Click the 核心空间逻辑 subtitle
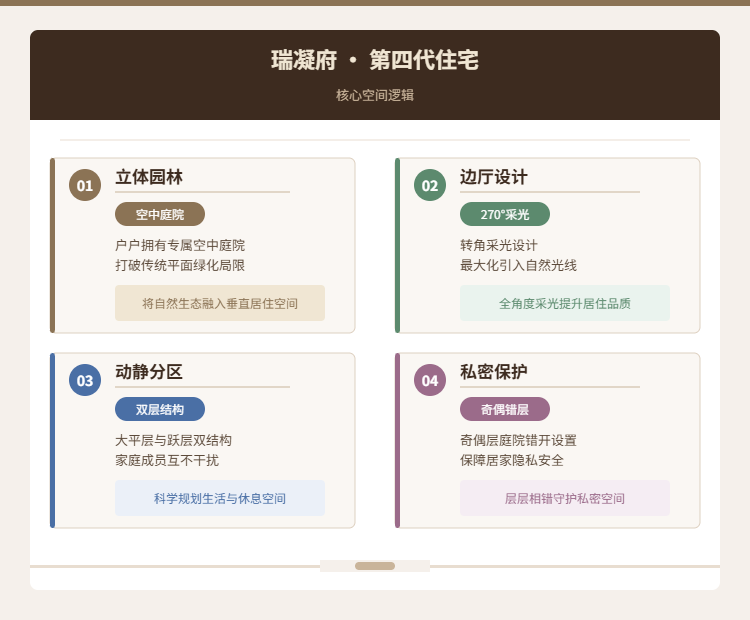 coord(375,95)
